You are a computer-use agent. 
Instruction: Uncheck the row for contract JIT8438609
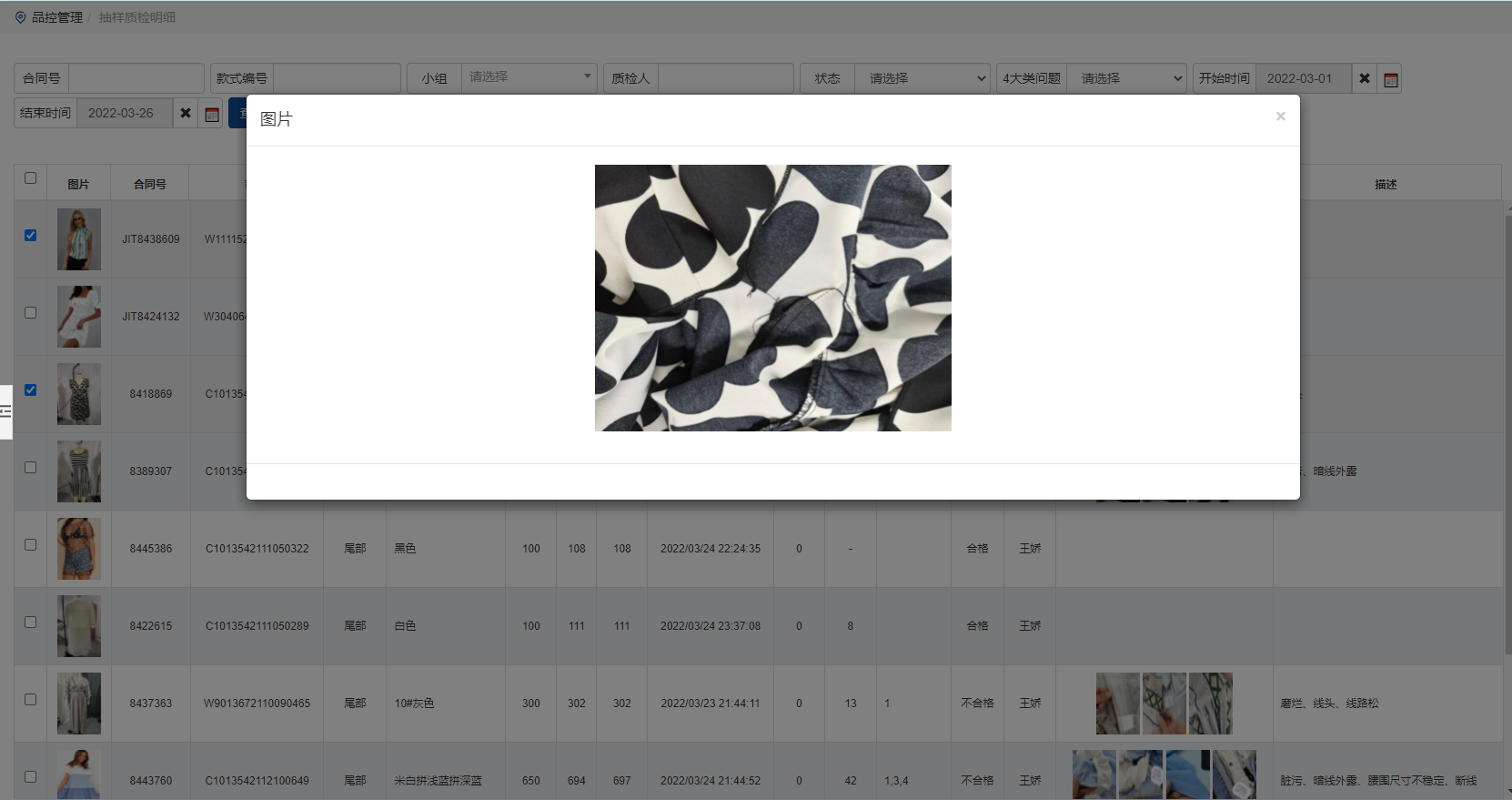pos(30,236)
